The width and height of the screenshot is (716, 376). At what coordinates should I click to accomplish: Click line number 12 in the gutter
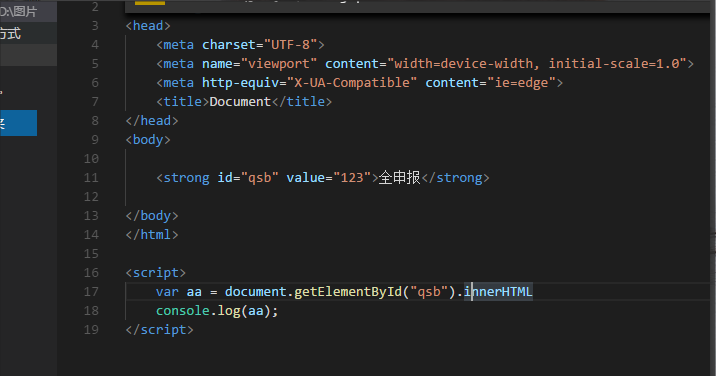pos(91,197)
